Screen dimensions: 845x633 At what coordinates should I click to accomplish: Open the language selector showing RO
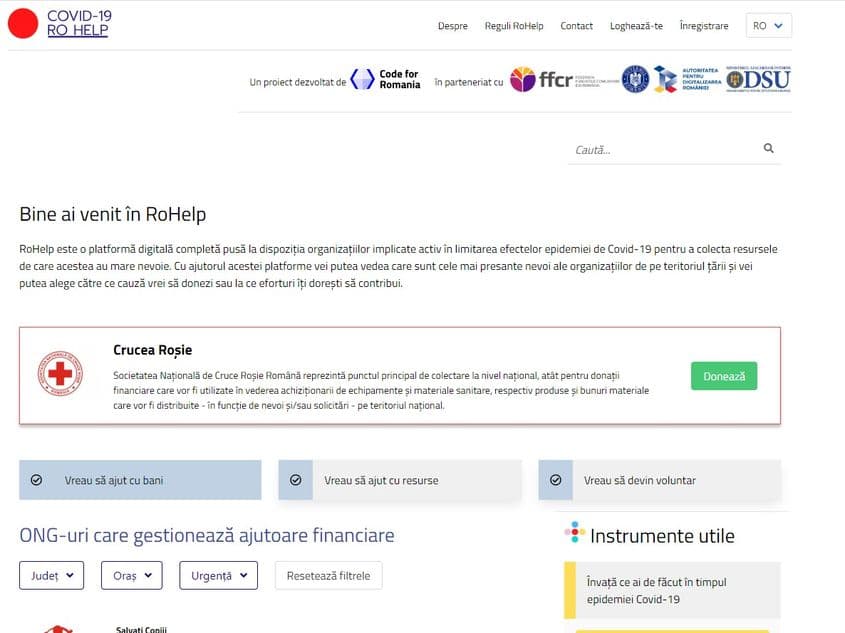767,25
